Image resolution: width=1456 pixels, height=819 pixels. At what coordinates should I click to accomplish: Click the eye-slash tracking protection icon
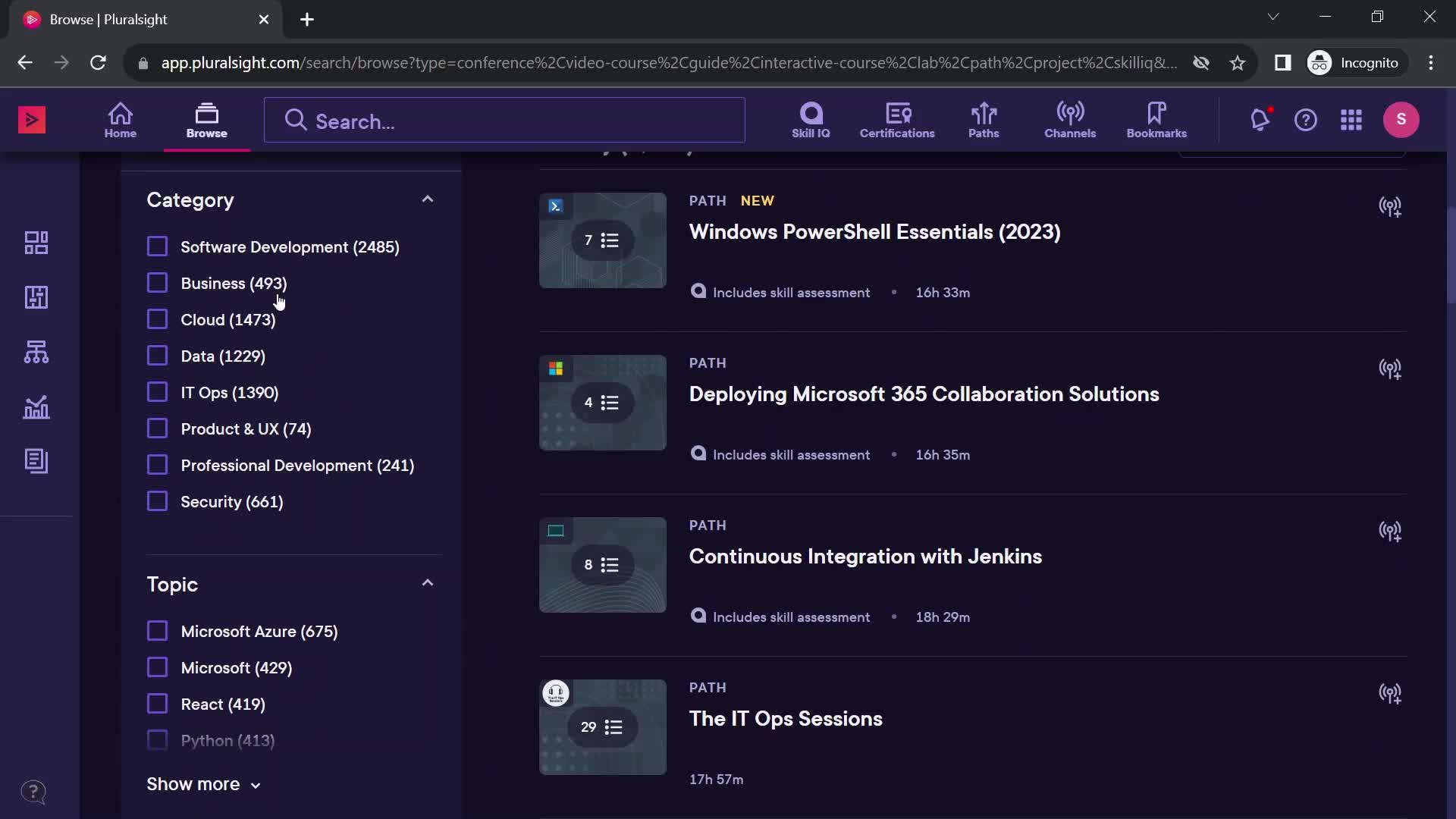tap(1200, 63)
